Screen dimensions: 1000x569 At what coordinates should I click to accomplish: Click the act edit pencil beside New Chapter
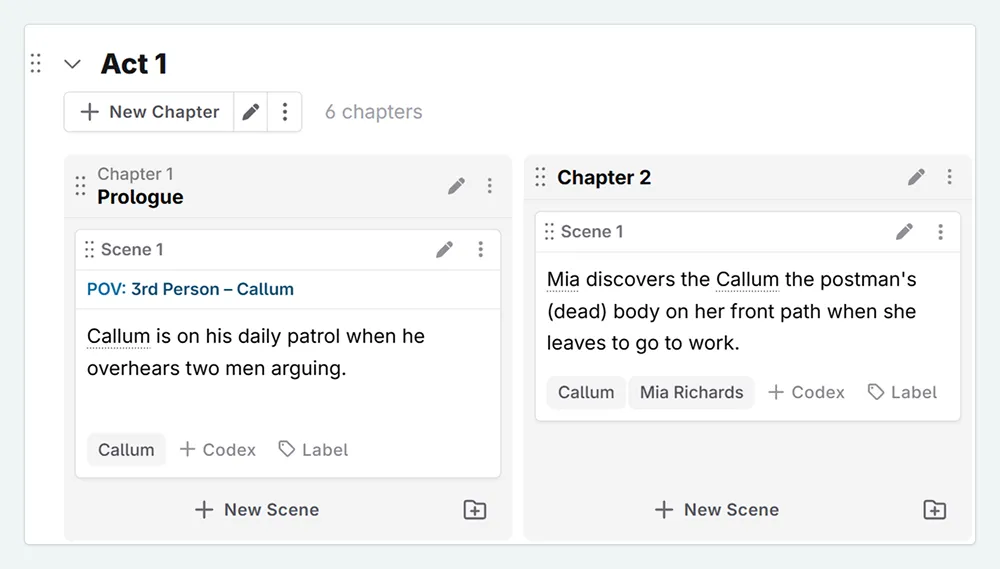pos(251,112)
